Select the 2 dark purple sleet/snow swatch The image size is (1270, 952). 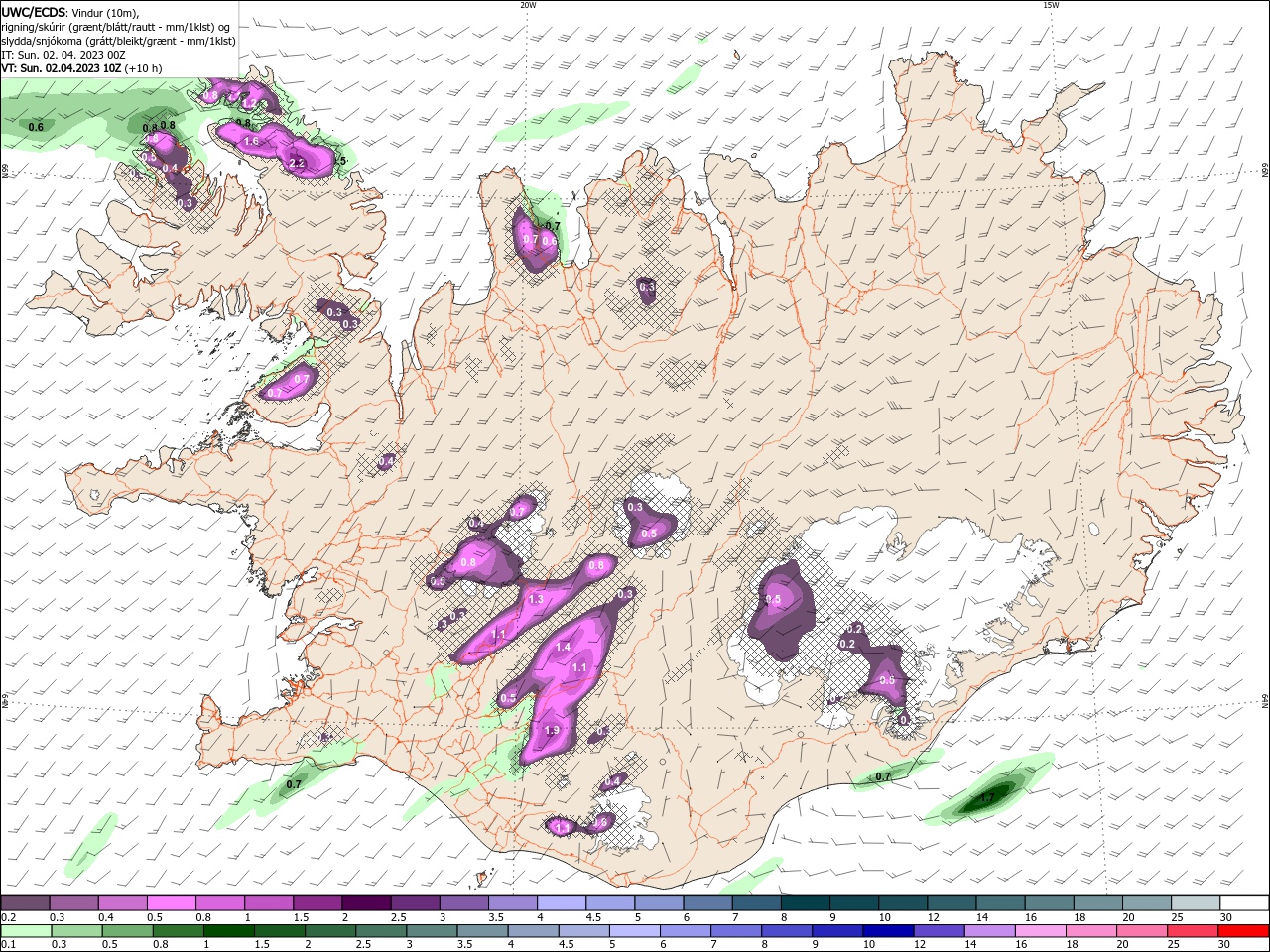coord(366,903)
